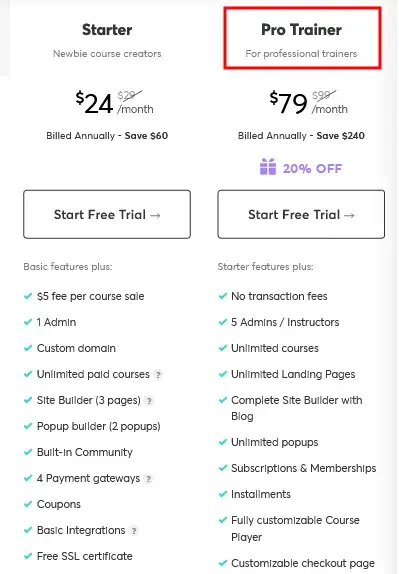Viewport: 399px width, 574px height.
Task: Click the help icon next to Site Builder (3 pages)
Action: click(149, 401)
